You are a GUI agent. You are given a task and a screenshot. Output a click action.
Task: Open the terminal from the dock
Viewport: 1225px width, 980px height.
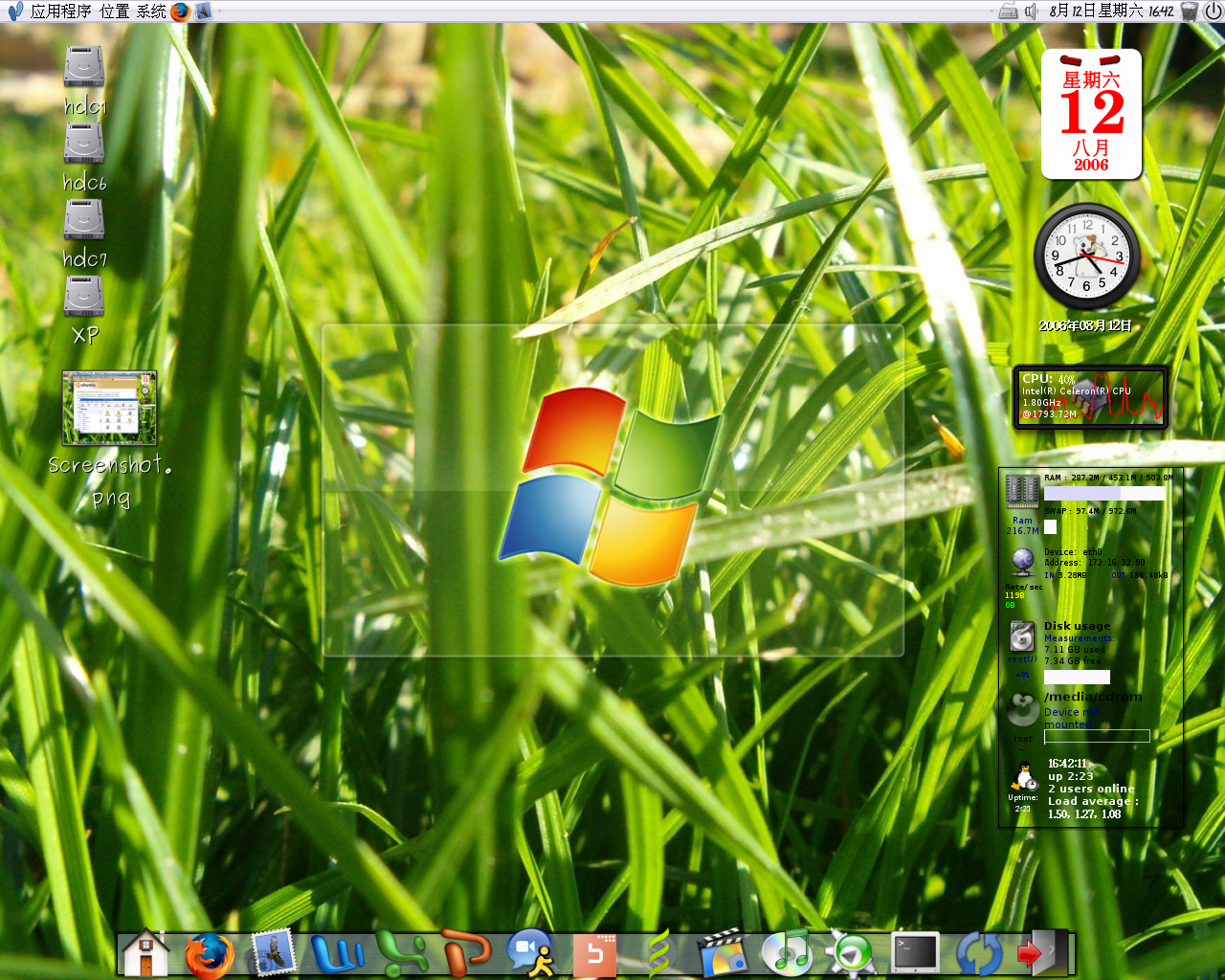click(916, 953)
